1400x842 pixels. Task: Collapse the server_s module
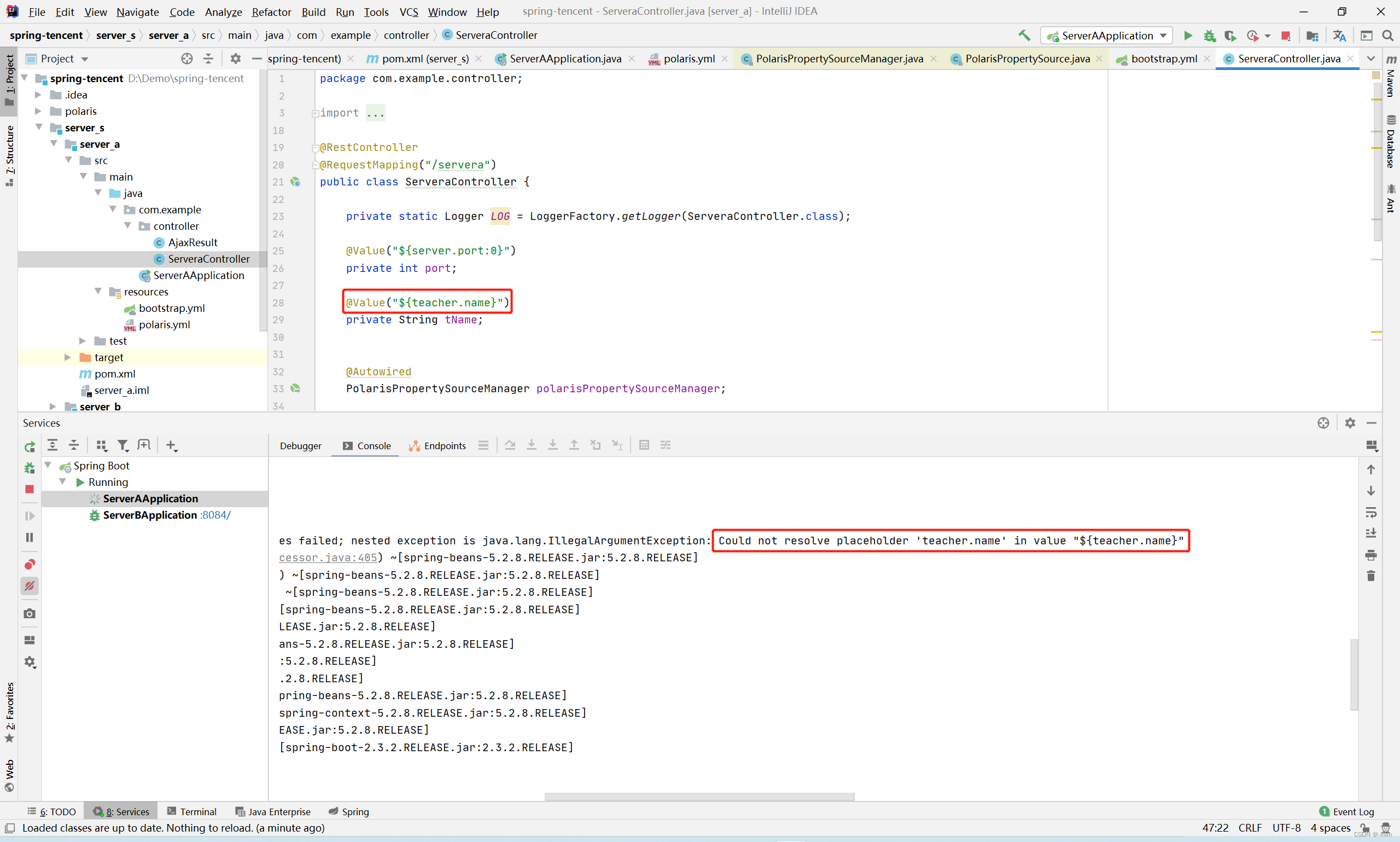pyautogui.click(x=39, y=127)
